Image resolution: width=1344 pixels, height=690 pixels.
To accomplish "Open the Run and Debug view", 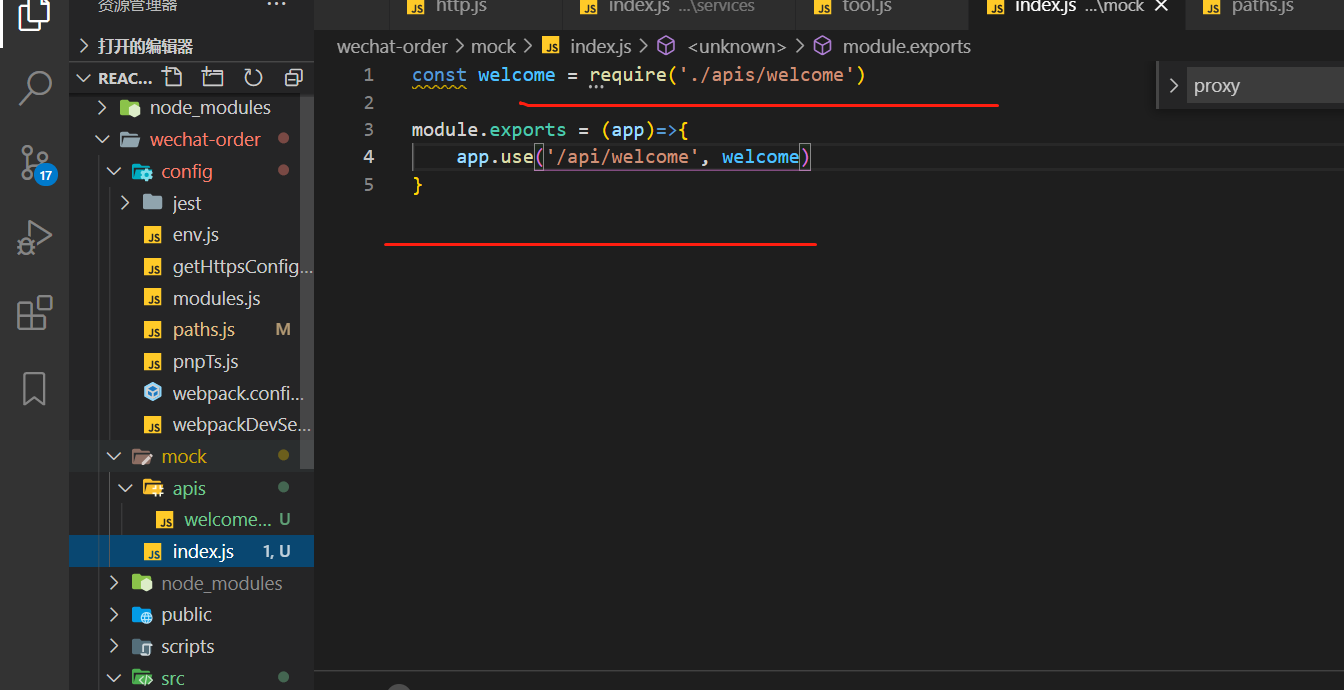I will [34, 238].
